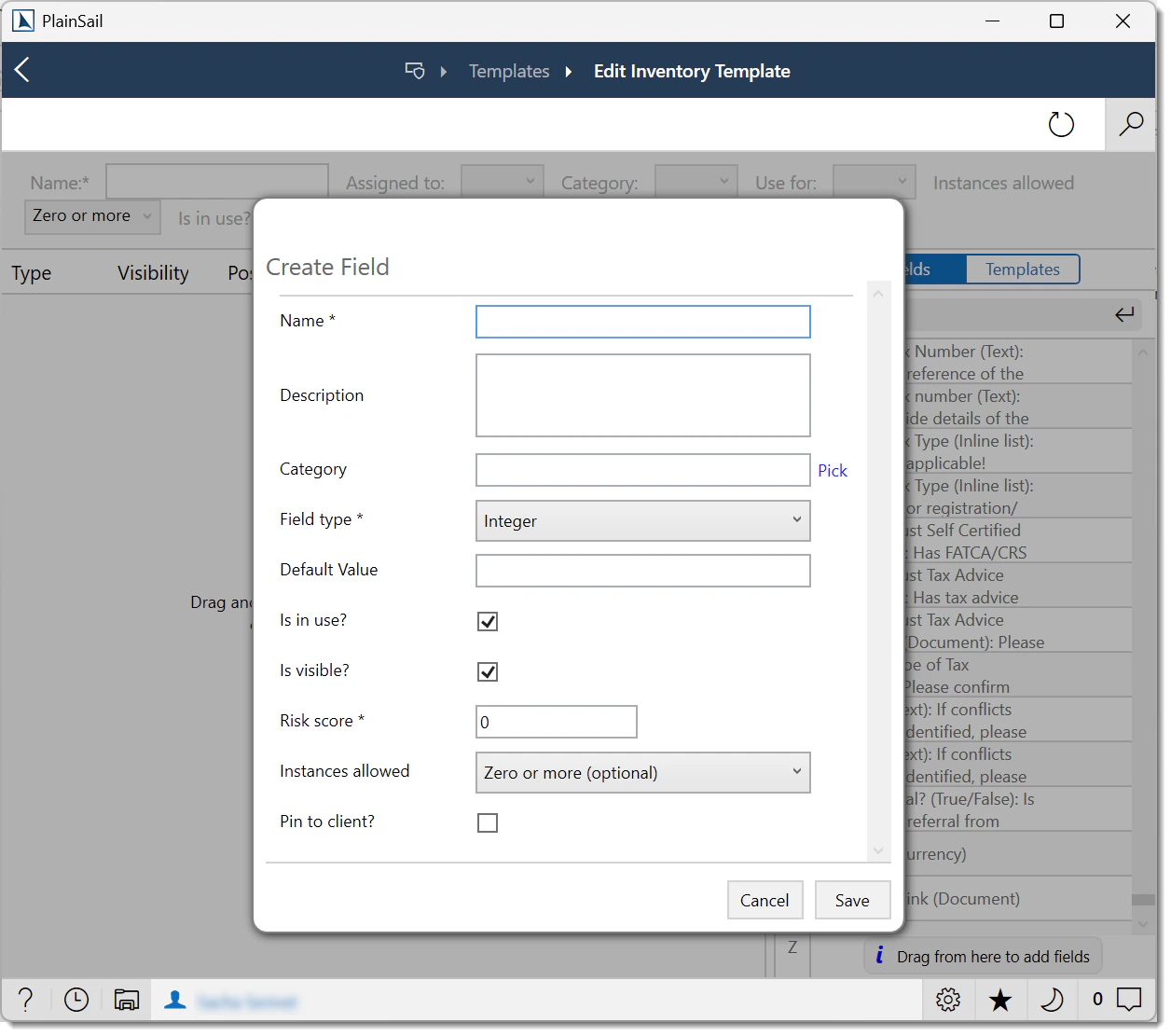Toggle the Is visible checkbox
Image resolution: width=1171 pixels, height=1036 pixels.
click(x=488, y=672)
